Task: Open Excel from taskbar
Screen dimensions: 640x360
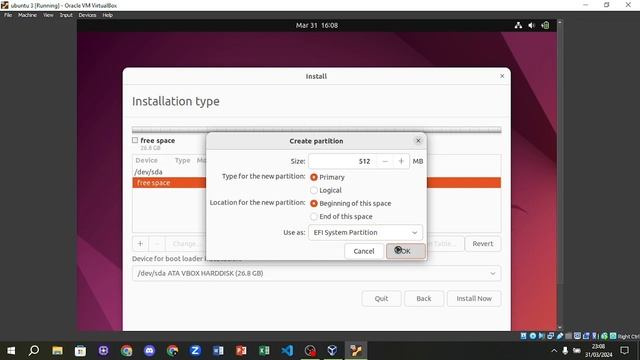Action: coord(264,351)
